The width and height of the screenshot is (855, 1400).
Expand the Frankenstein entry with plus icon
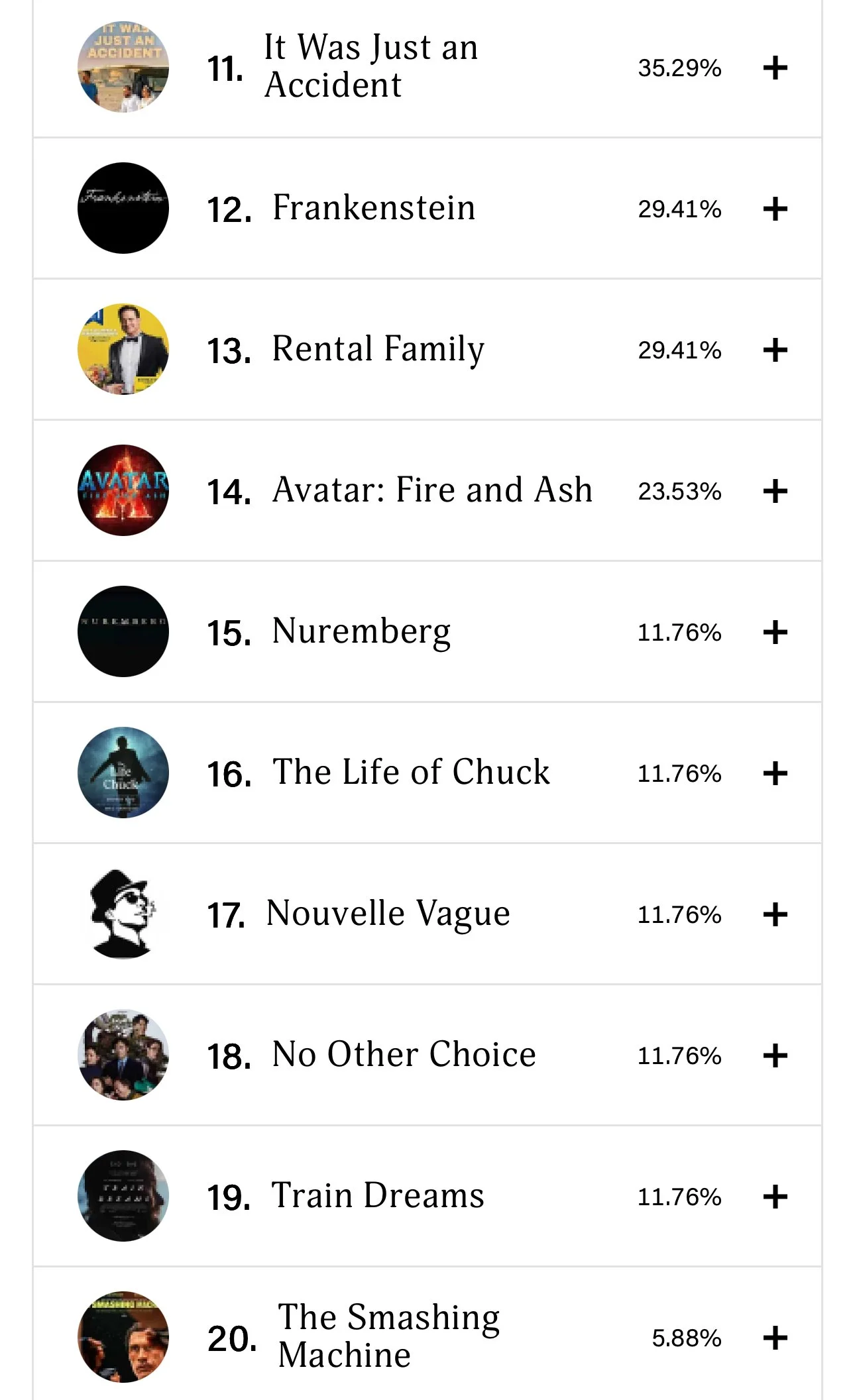pos(775,209)
